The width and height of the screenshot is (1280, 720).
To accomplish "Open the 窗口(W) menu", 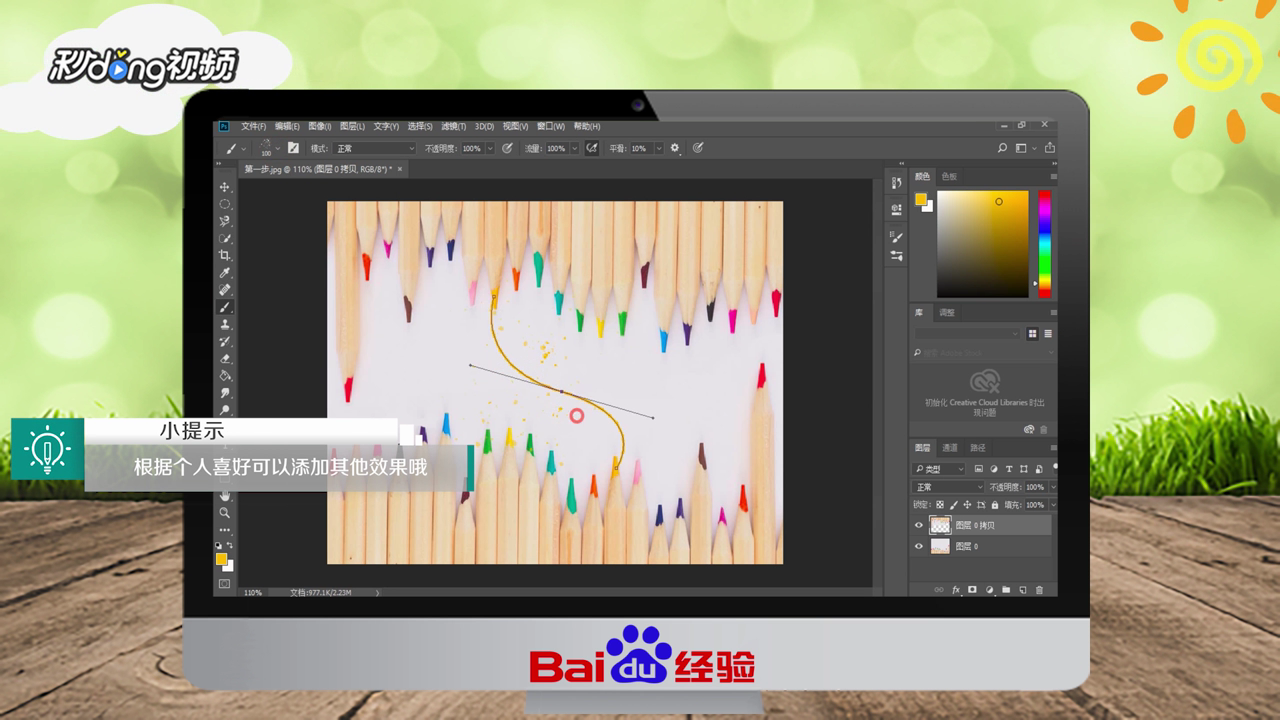I will point(551,127).
